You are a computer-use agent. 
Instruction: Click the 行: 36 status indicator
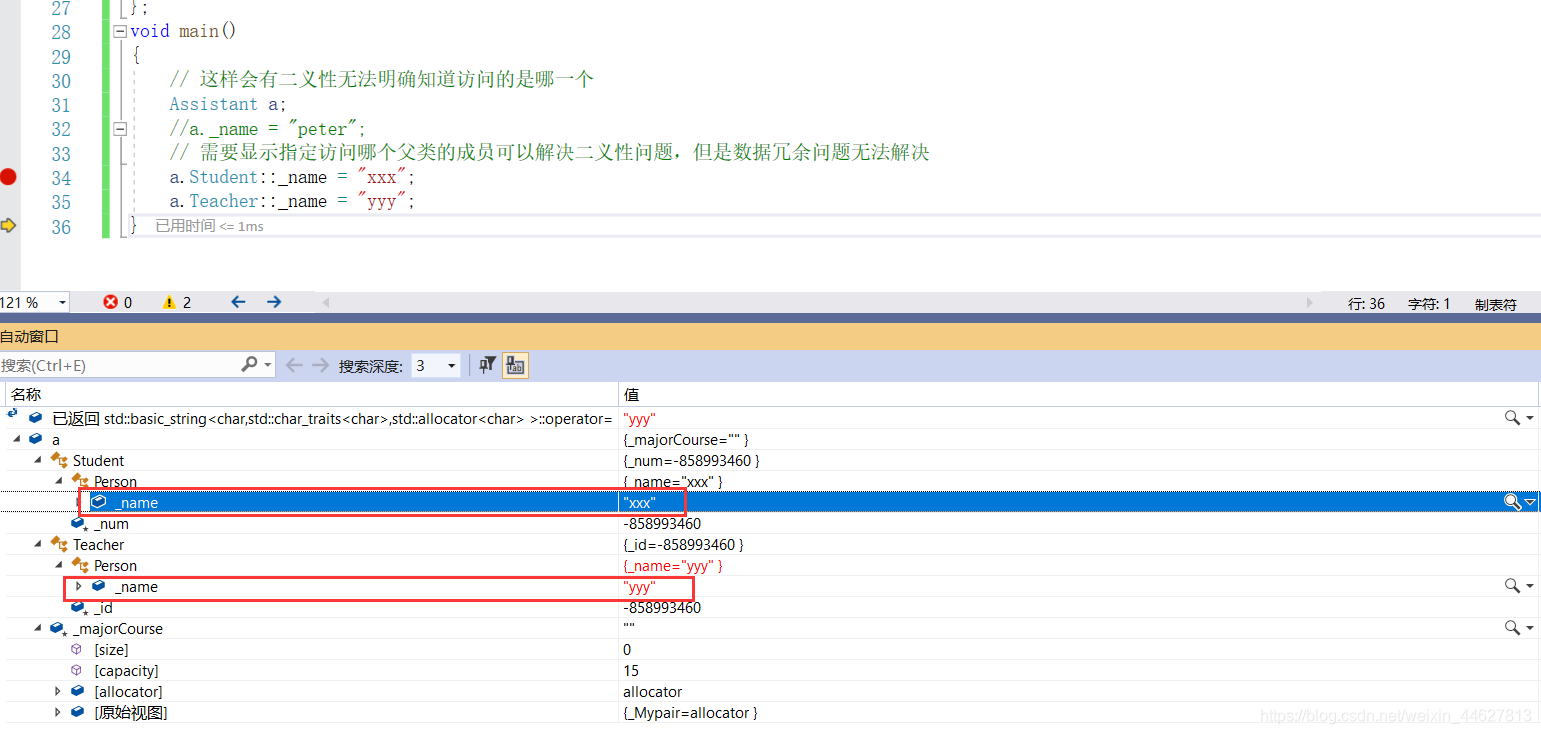(1366, 304)
